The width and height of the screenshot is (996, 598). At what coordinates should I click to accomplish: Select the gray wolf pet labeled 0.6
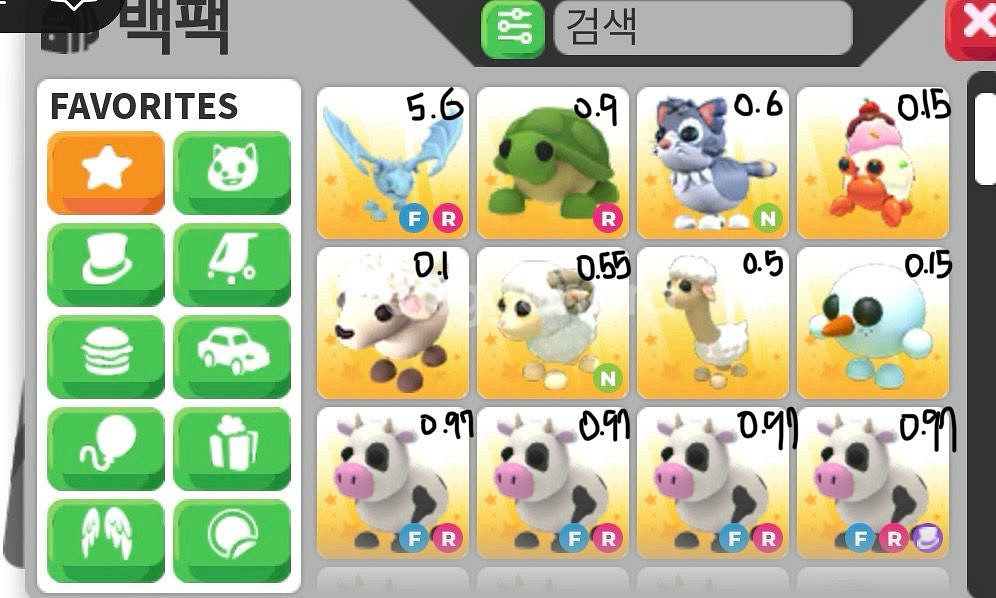(713, 163)
